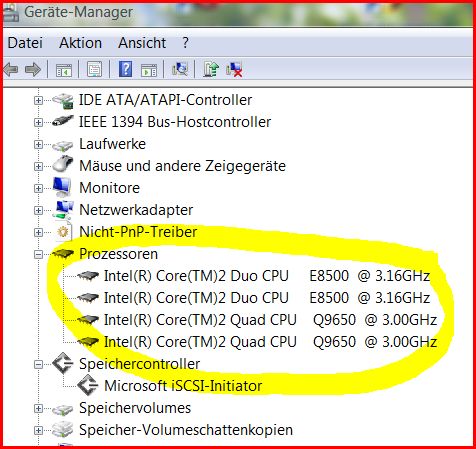
Task: Open the ? help menu
Action: tap(185, 43)
